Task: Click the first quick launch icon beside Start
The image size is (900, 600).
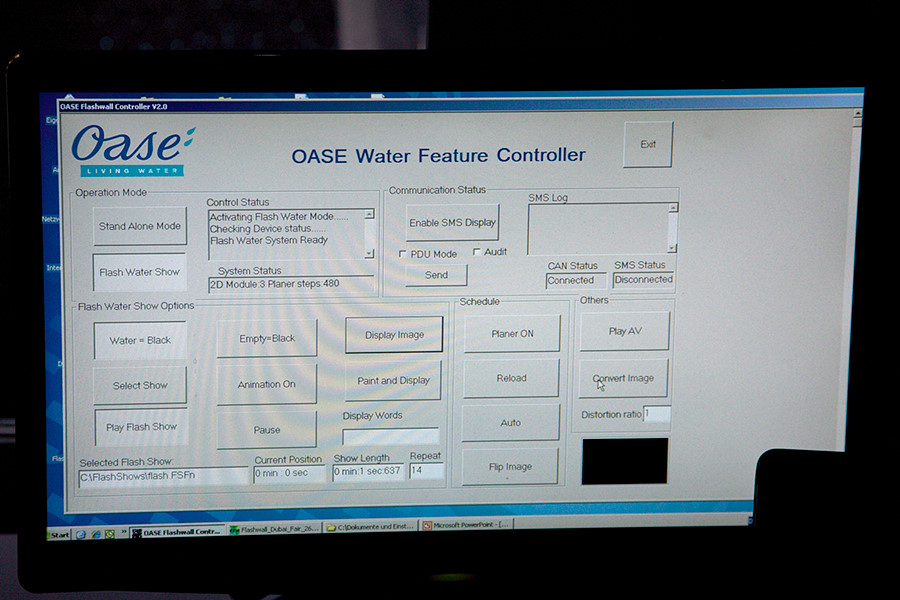Action: pyautogui.click(x=81, y=535)
